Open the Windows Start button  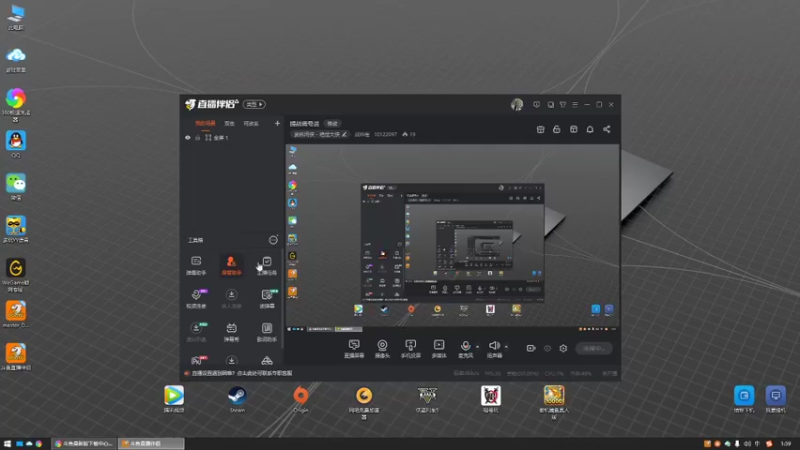(7, 444)
